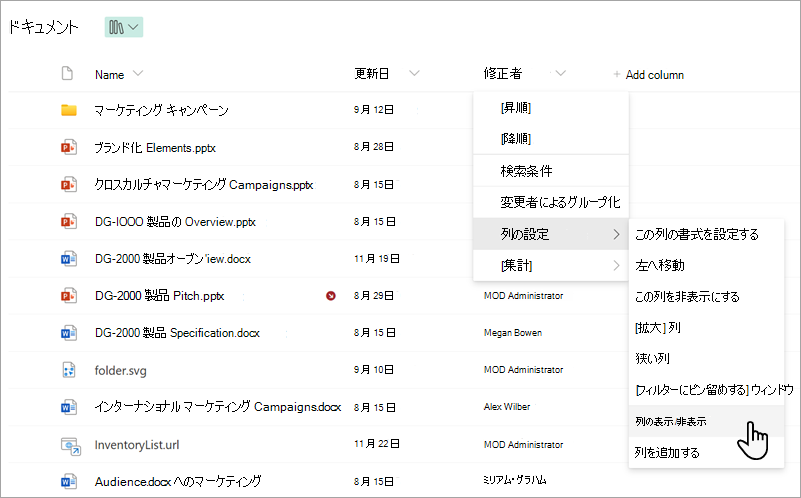Open DG-2000 製品 Pitch.pptx
This screenshot has width=801, height=498.
(159, 296)
